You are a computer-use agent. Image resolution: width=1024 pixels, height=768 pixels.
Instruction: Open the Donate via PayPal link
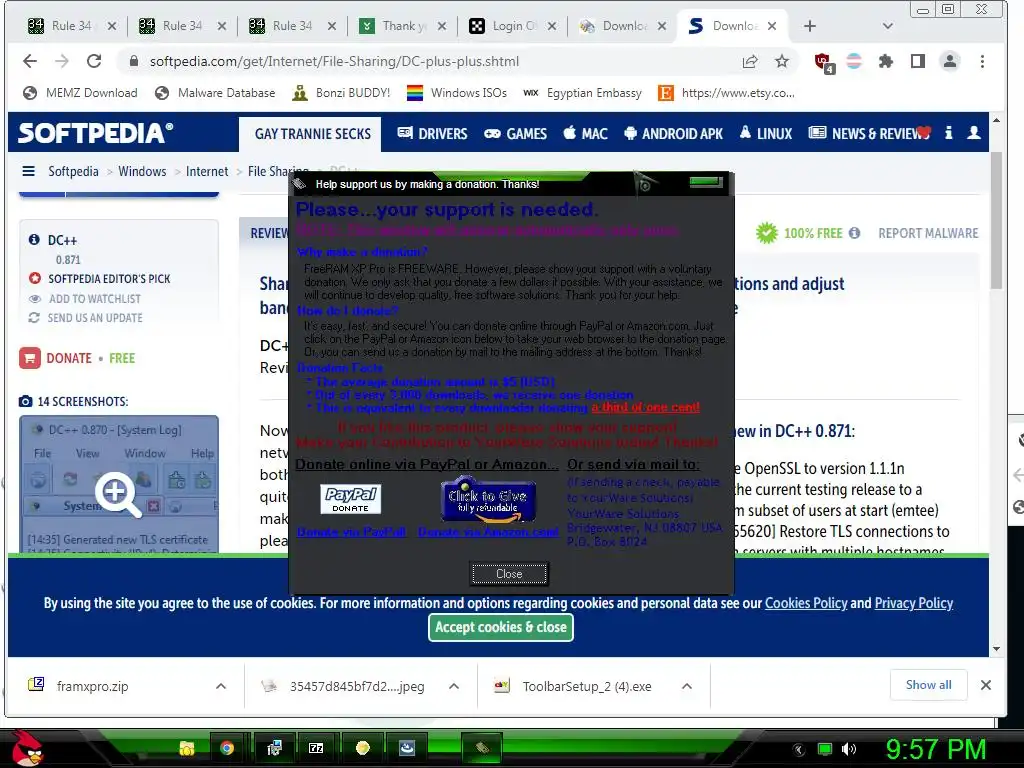coord(351,532)
